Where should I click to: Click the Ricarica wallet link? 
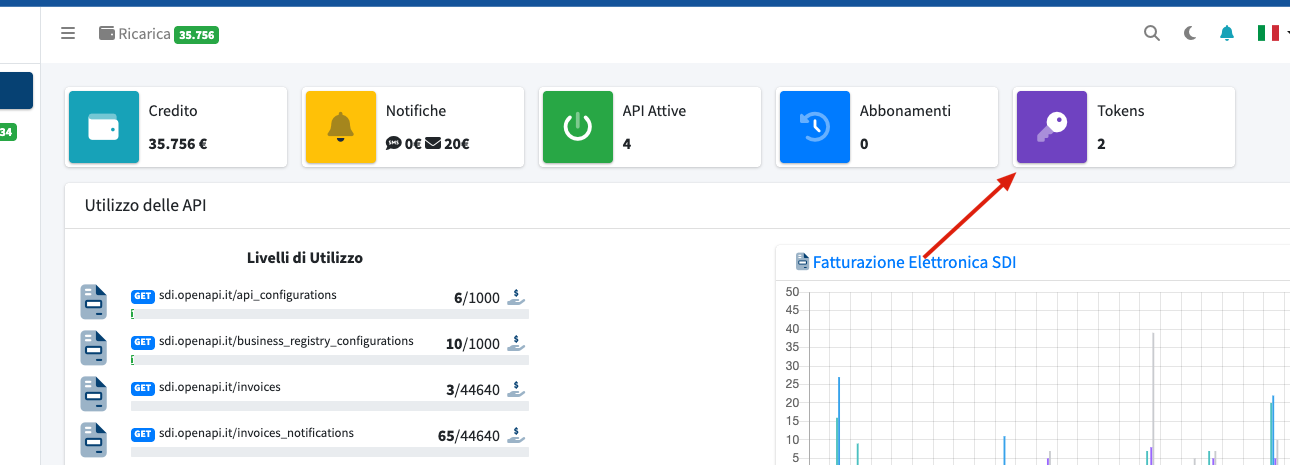pos(135,33)
